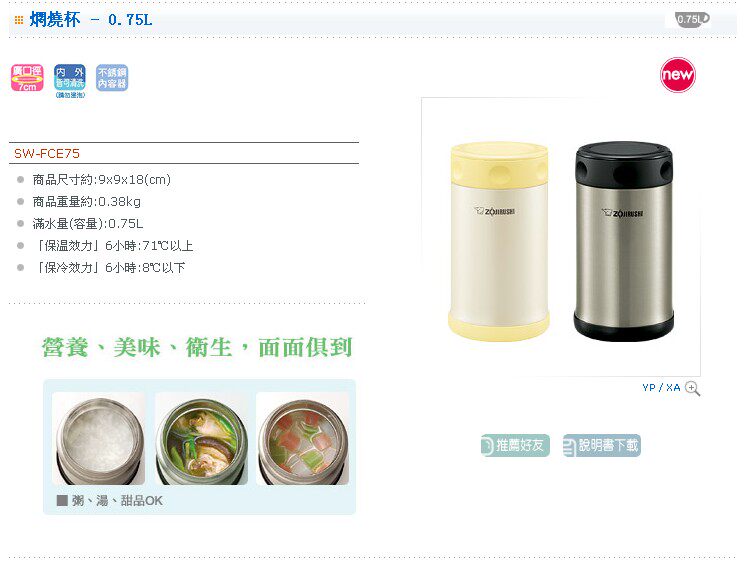Click the 營養、美味、衛生 green headline
Screen dimensions: 751x568
[x=197, y=347]
